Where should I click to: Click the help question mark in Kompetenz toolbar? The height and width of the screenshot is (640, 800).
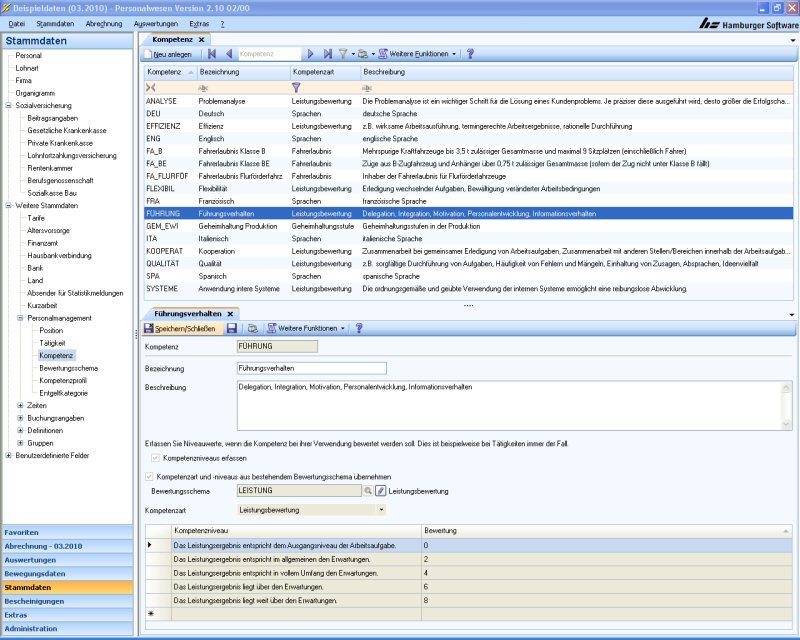coord(470,54)
